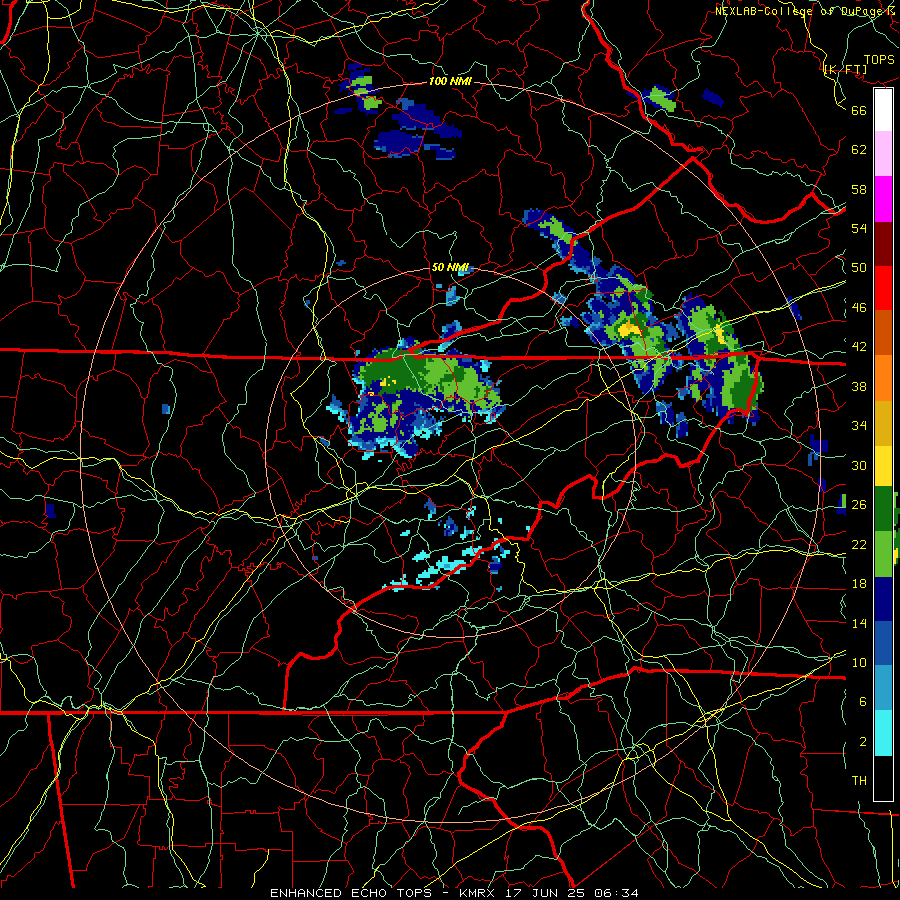Image resolution: width=900 pixels, height=900 pixels.
Task: Click the "58" value on the legend scale
Action: point(859,189)
